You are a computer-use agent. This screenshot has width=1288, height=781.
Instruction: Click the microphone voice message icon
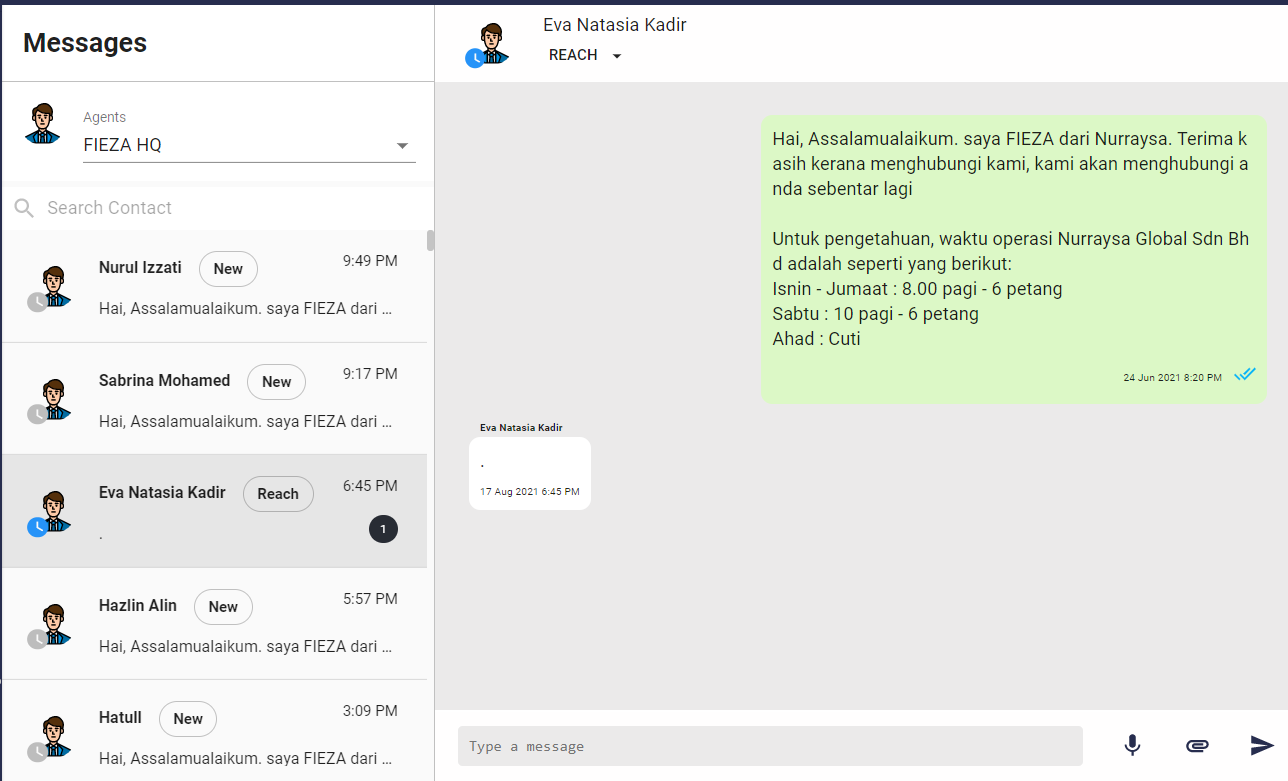click(x=1132, y=745)
